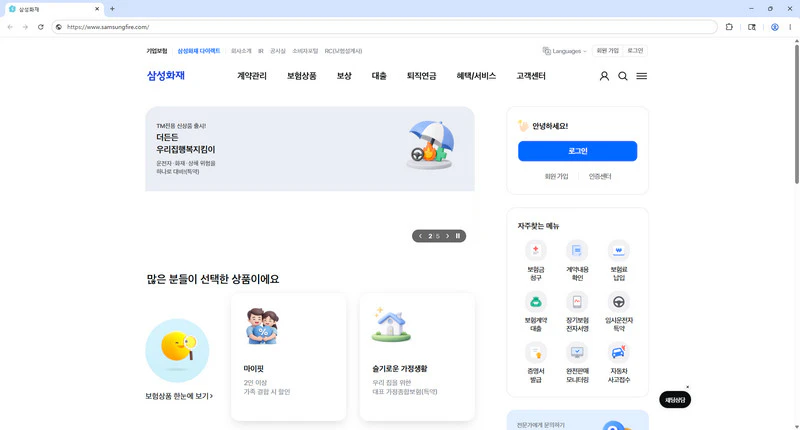Open the 대출 menu
The width and height of the screenshot is (800, 430).
pos(379,76)
